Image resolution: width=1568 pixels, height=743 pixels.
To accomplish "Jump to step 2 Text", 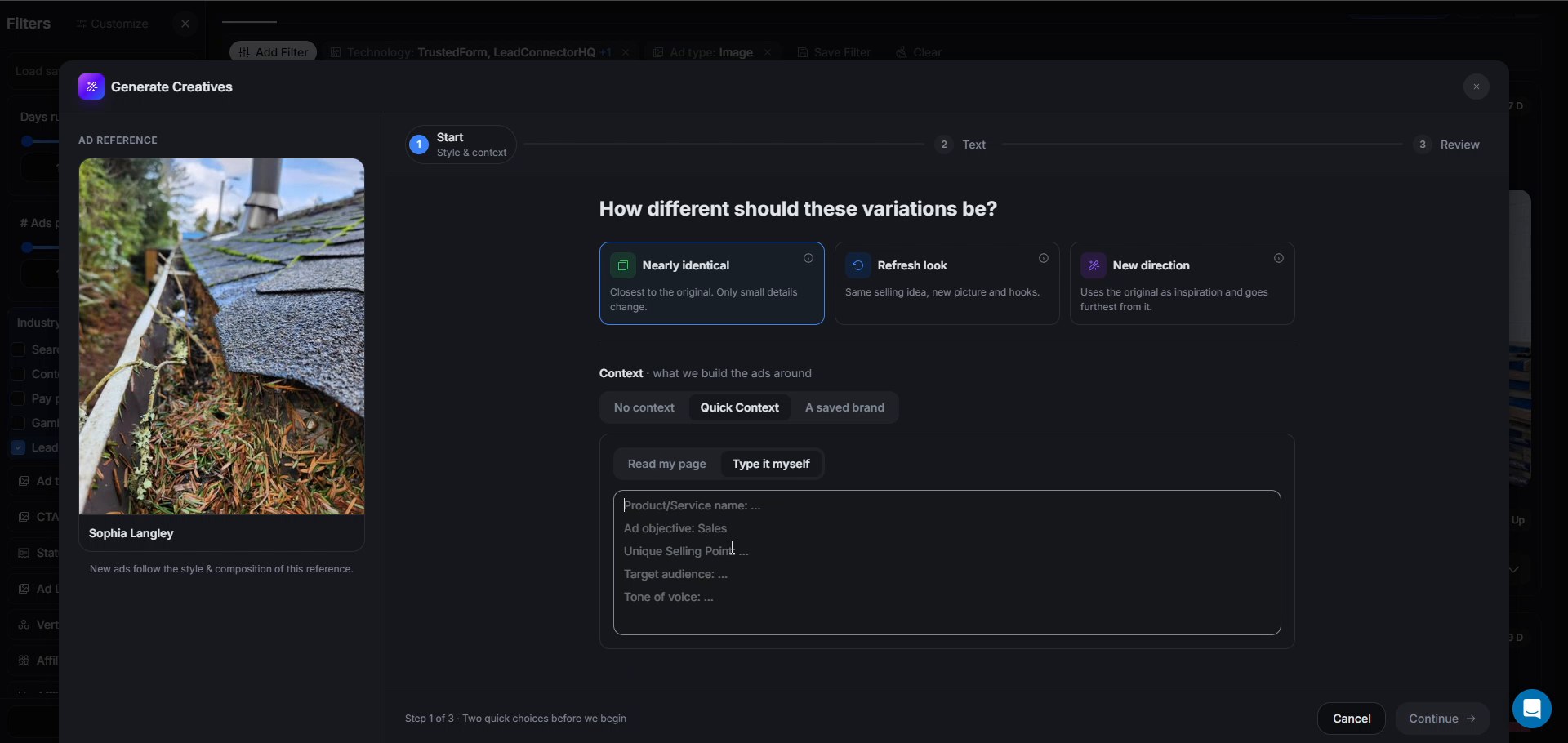I will click(962, 145).
